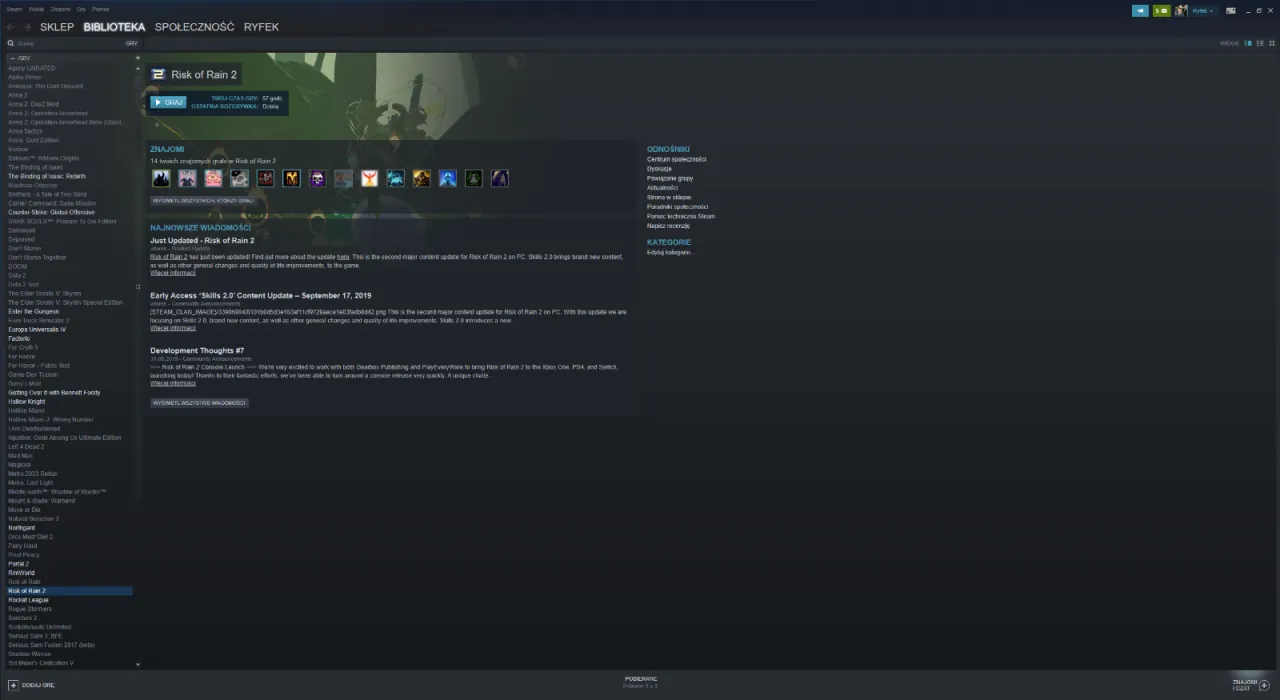
Task: Open Centrum społeczności link
Action: (x=677, y=159)
